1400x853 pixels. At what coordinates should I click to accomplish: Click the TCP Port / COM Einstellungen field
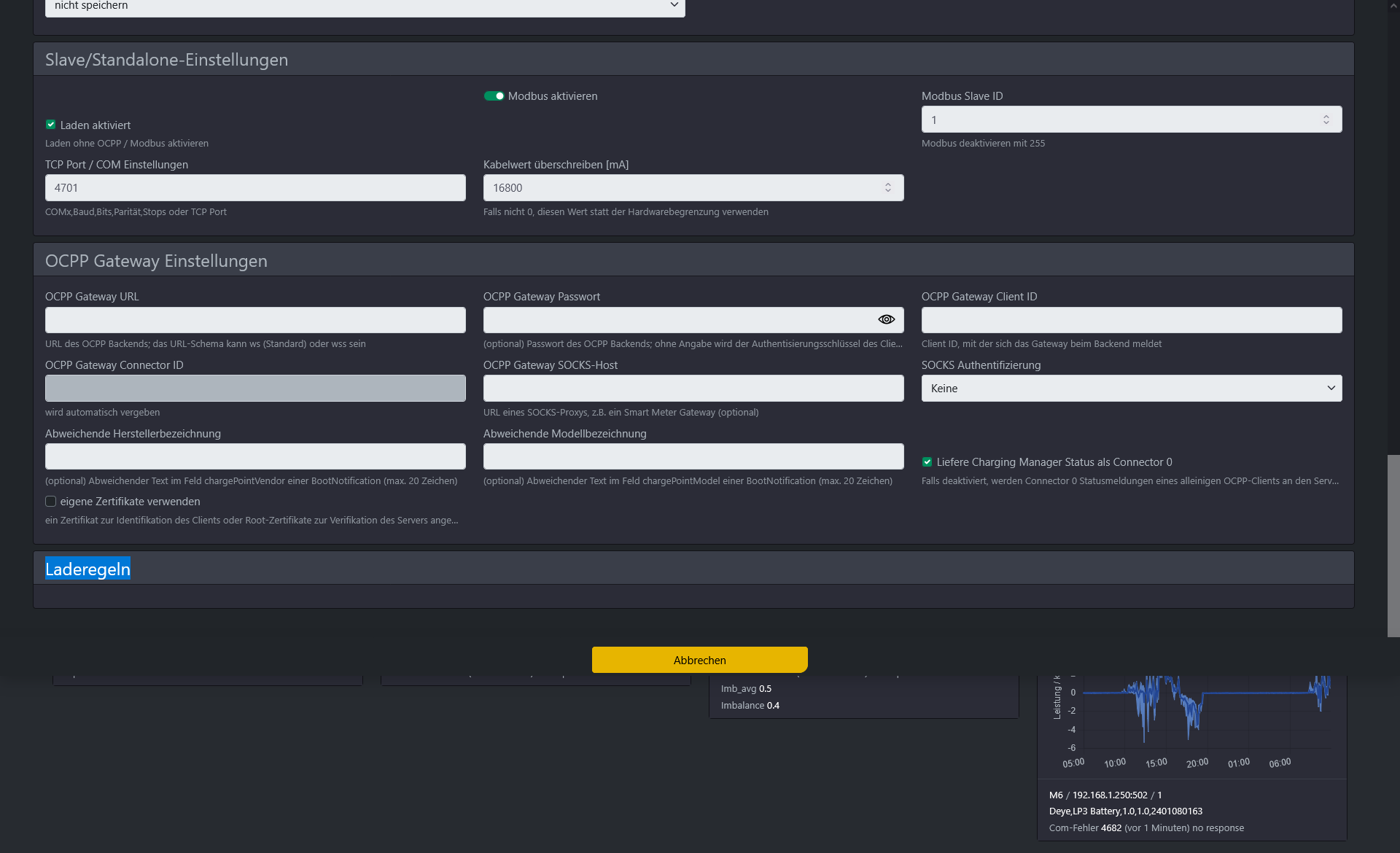[x=255, y=188]
